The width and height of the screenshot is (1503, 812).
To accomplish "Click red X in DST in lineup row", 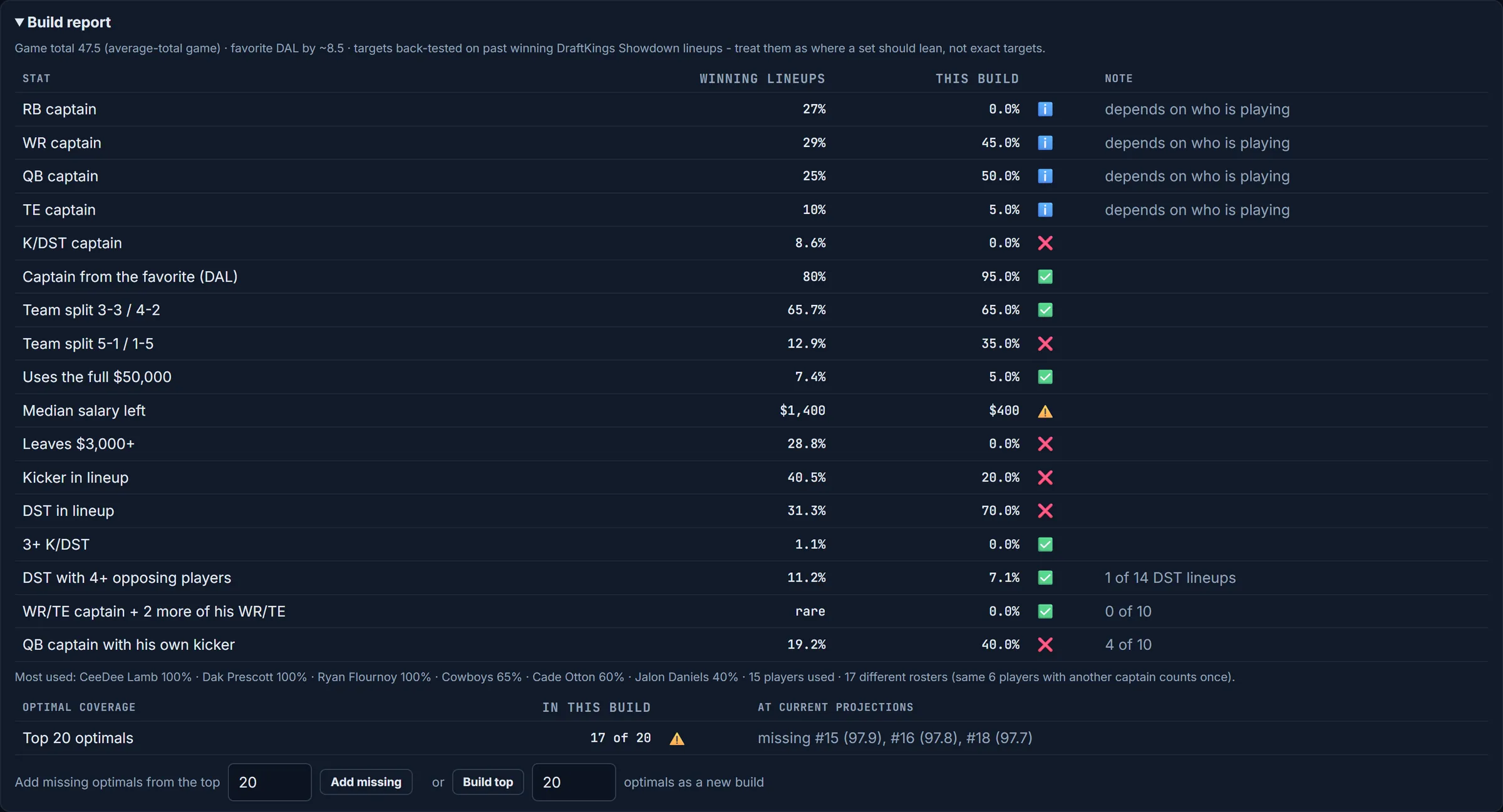I will click(x=1045, y=511).
